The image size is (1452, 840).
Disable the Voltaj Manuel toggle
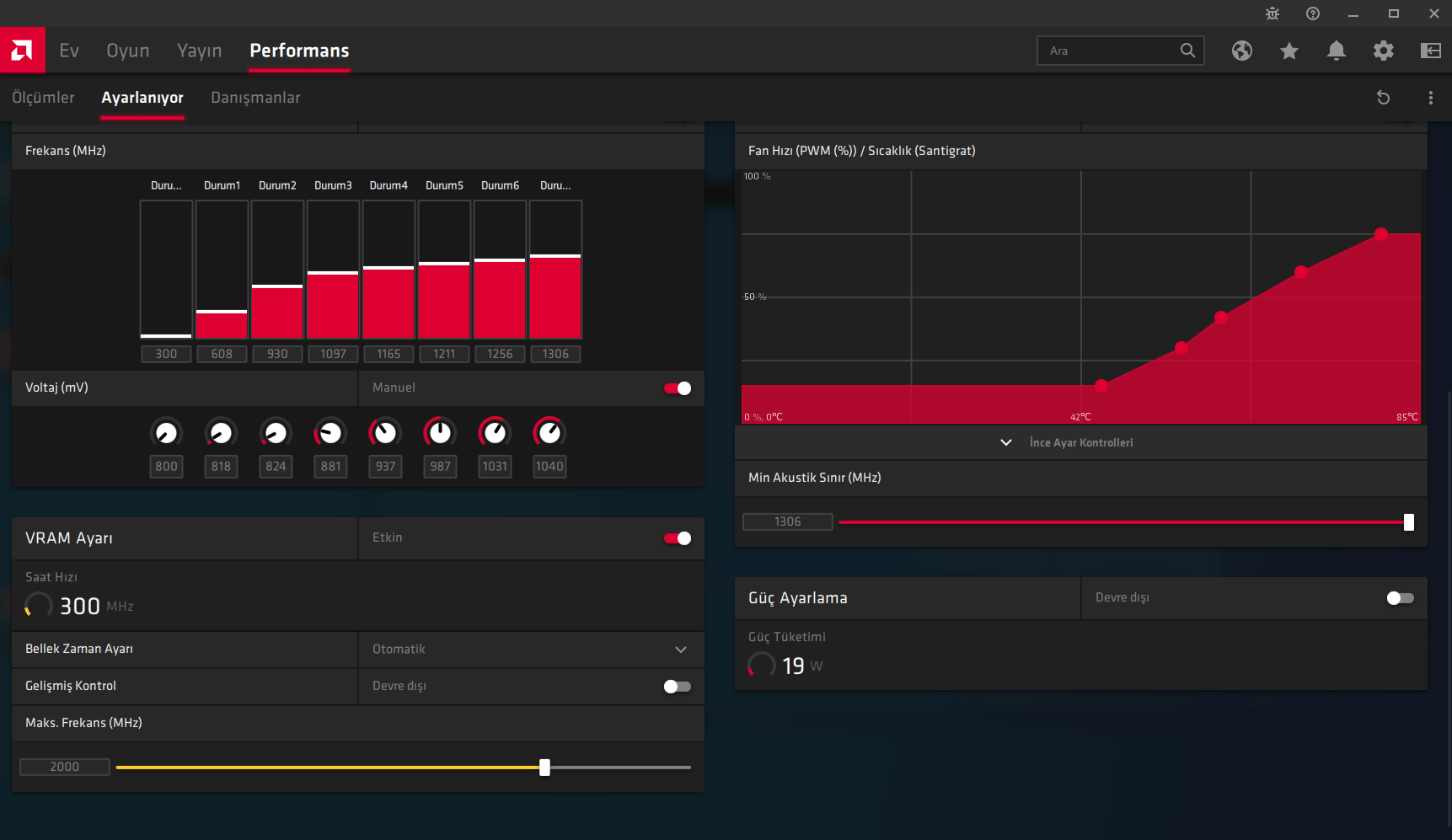click(x=678, y=388)
